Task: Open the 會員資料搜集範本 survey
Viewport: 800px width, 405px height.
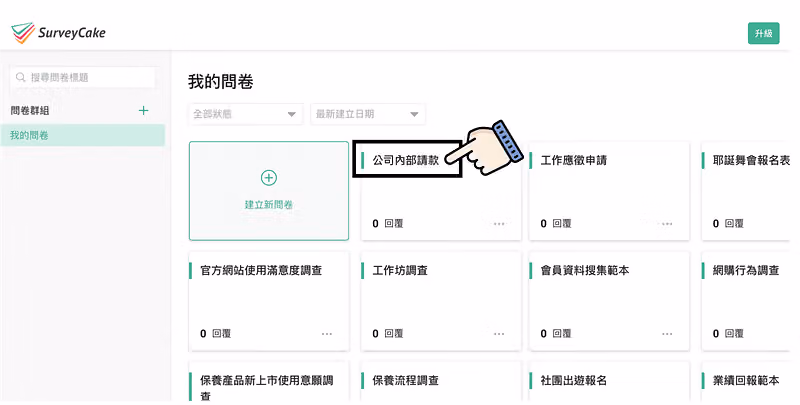Action: point(585,270)
